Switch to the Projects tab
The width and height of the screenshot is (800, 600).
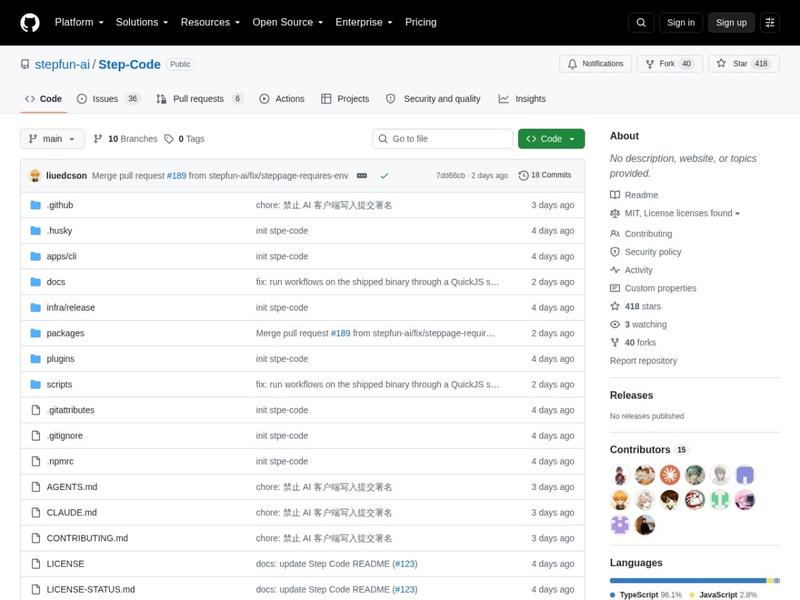click(x=345, y=99)
